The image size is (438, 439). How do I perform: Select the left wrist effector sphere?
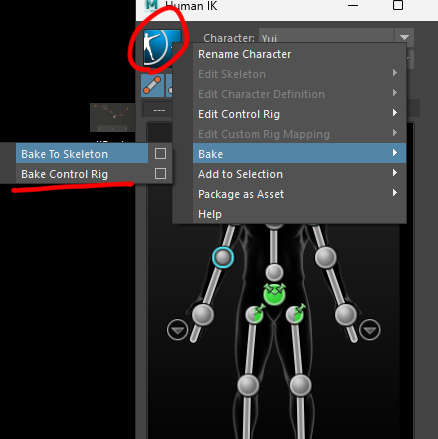346,315
